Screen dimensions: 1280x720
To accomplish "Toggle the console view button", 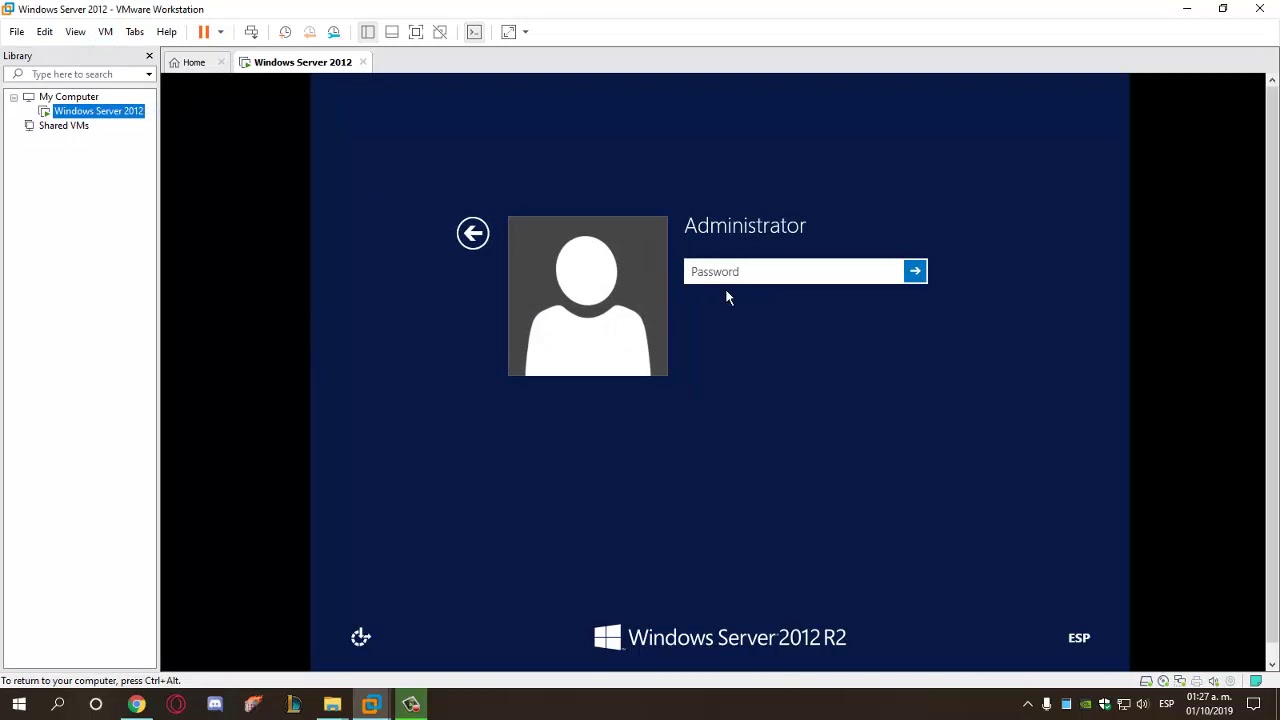I will tap(475, 32).
